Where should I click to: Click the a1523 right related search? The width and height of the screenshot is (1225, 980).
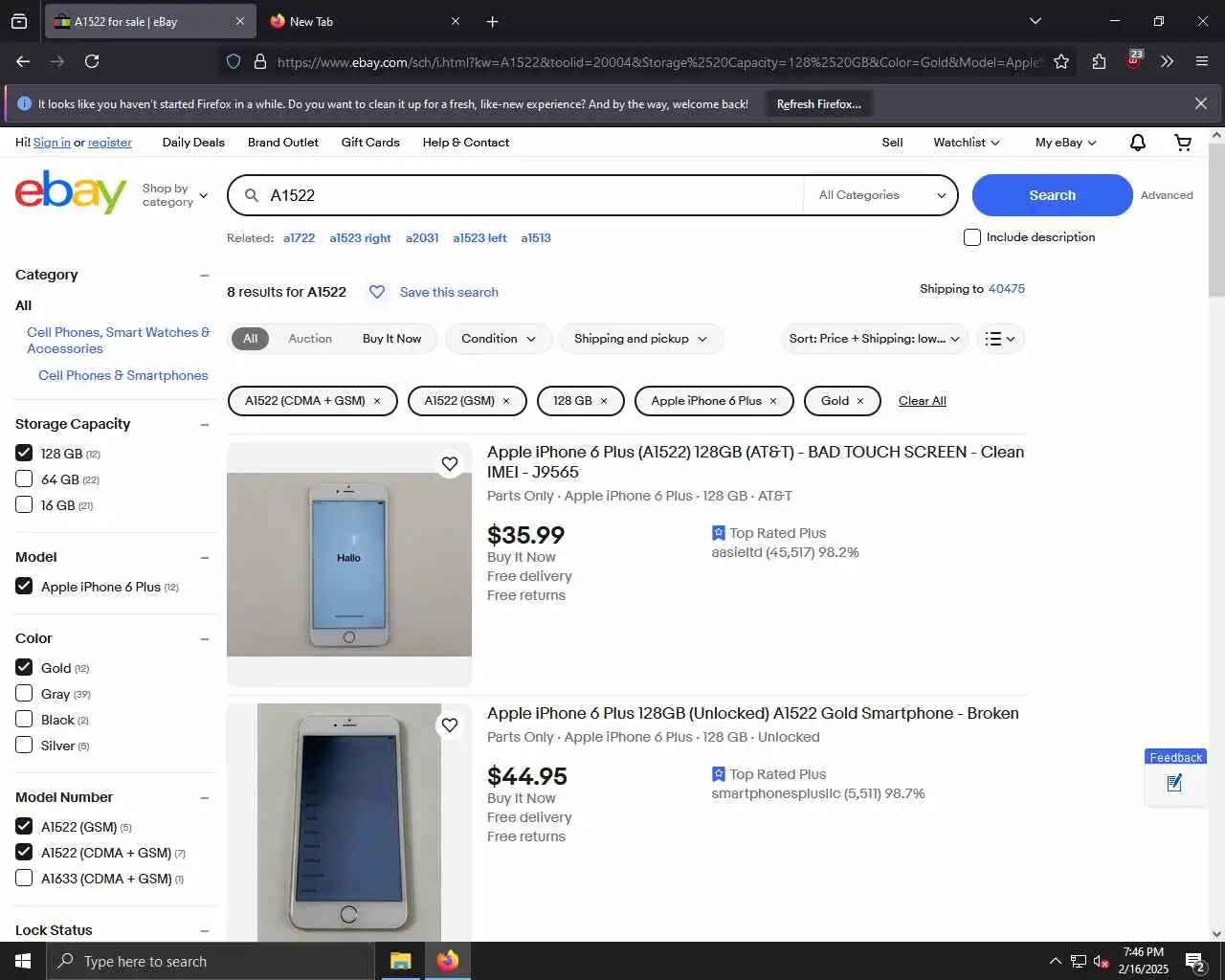pos(360,238)
